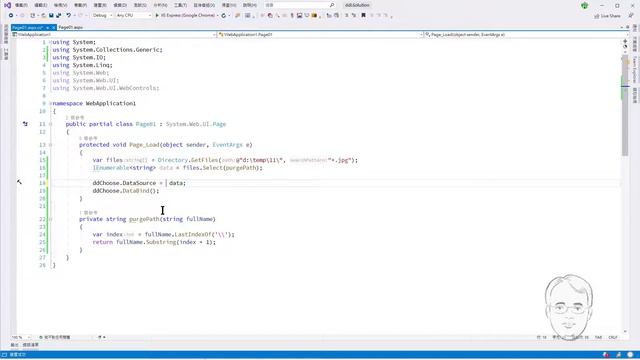Click the search magnifier icon in the title bar
This screenshot has width=640, height=360.
(x=332, y=5)
